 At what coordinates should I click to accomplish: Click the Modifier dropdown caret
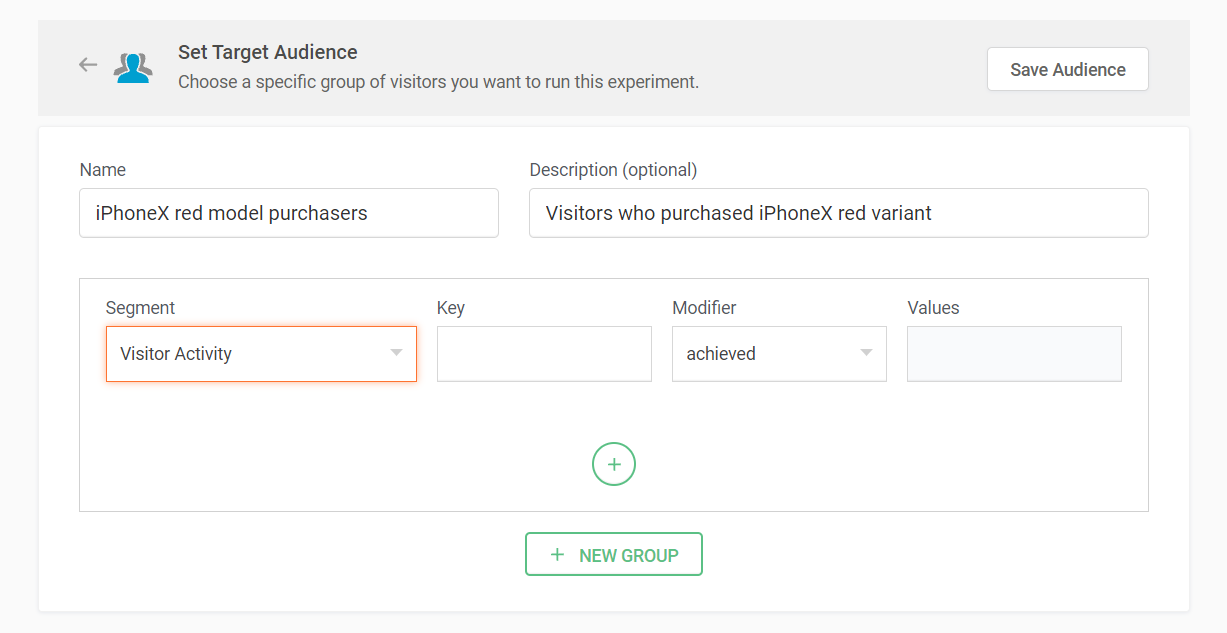coord(866,353)
